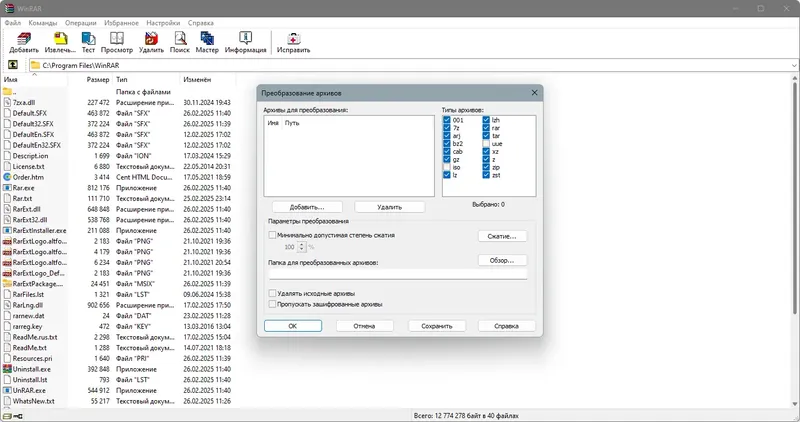Select the rarreg.key file row

coord(118,327)
